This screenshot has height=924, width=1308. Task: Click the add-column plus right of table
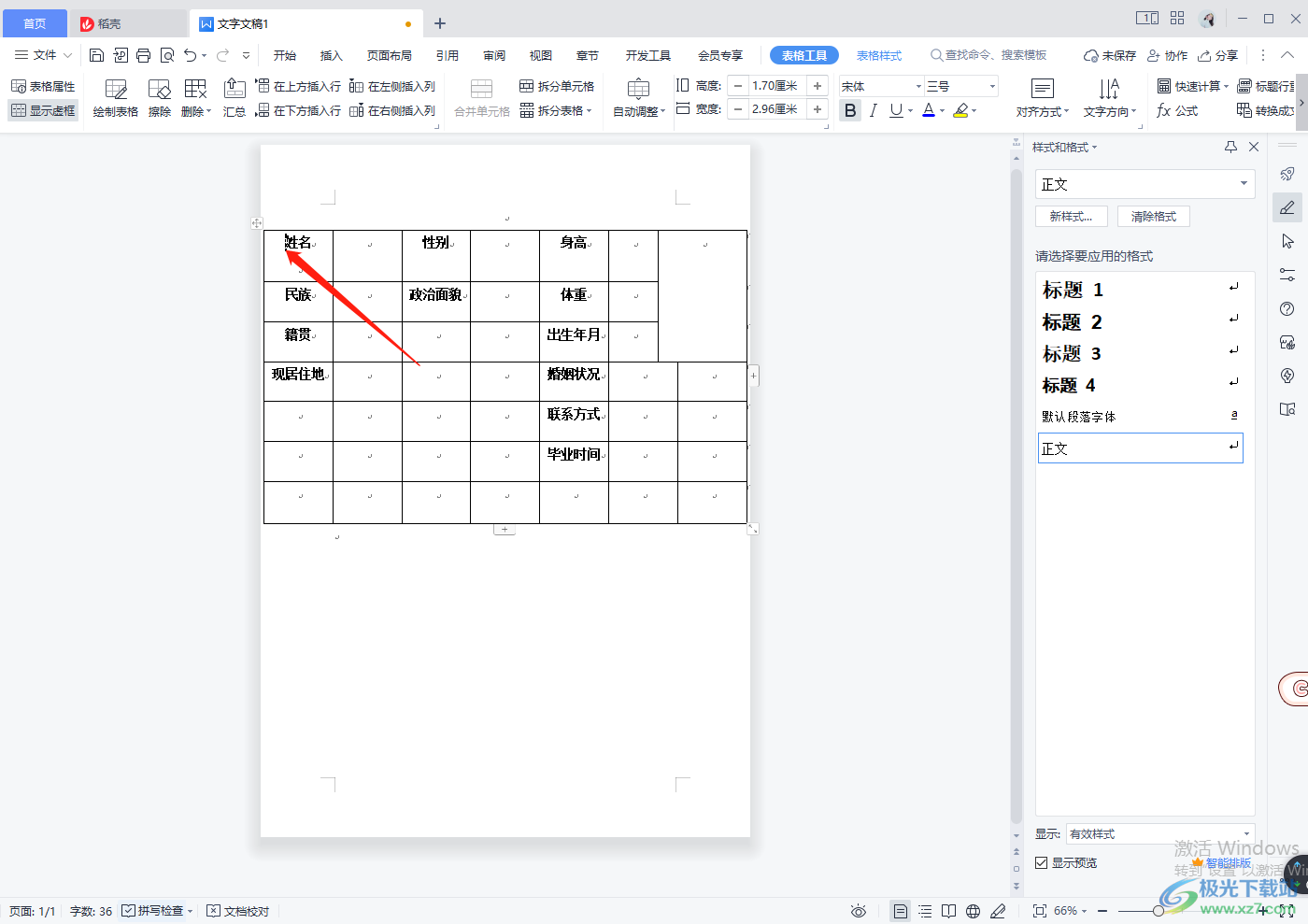tap(754, 376)
